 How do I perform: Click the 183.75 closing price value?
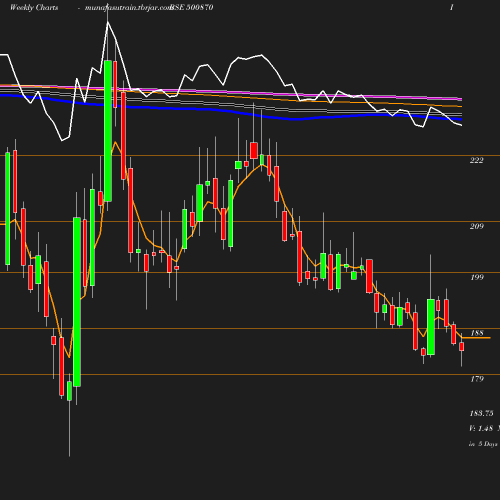pos(481,413)
